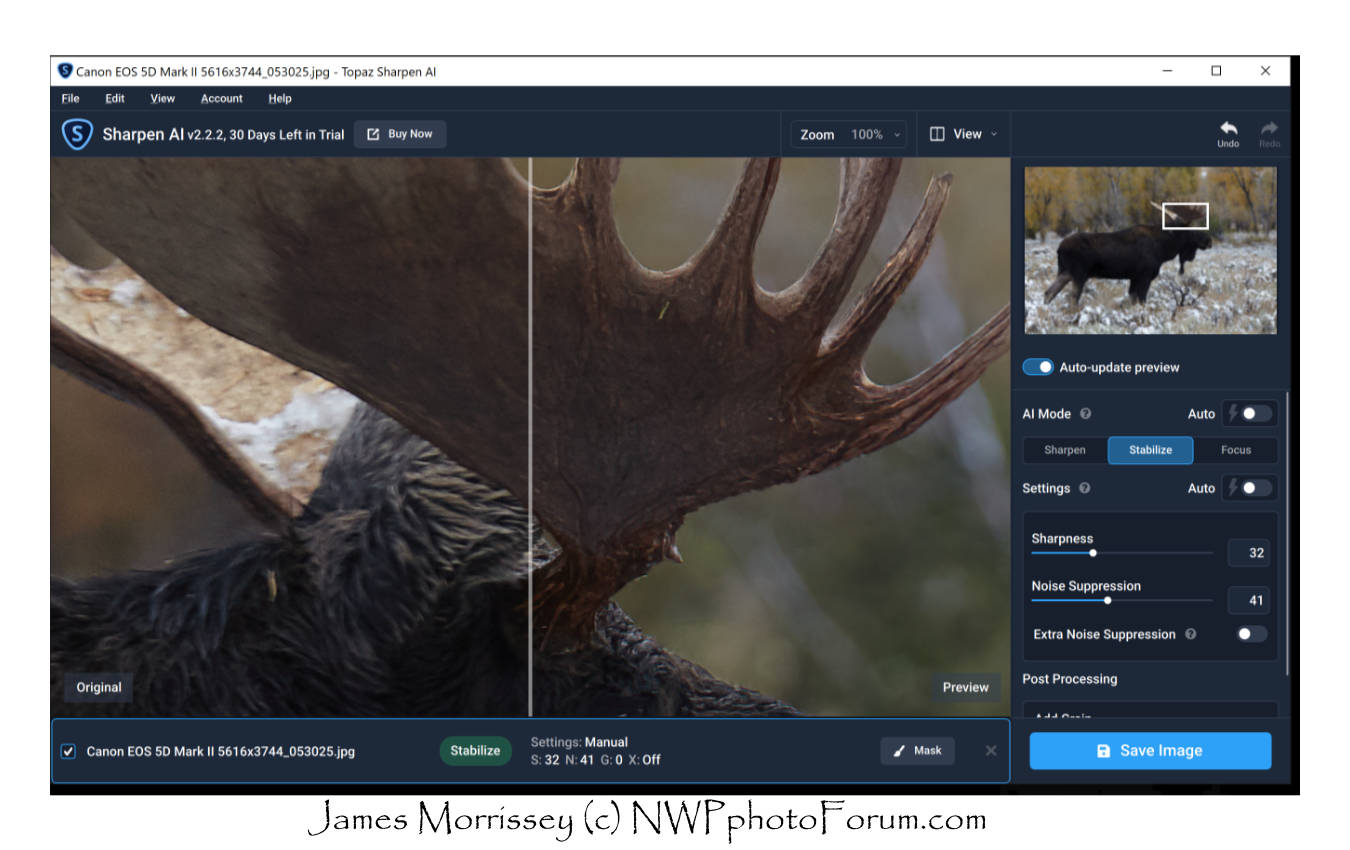Click the Extra Noise Suppression help icon
The image size is (1350, 850).
pos(1190,634)
